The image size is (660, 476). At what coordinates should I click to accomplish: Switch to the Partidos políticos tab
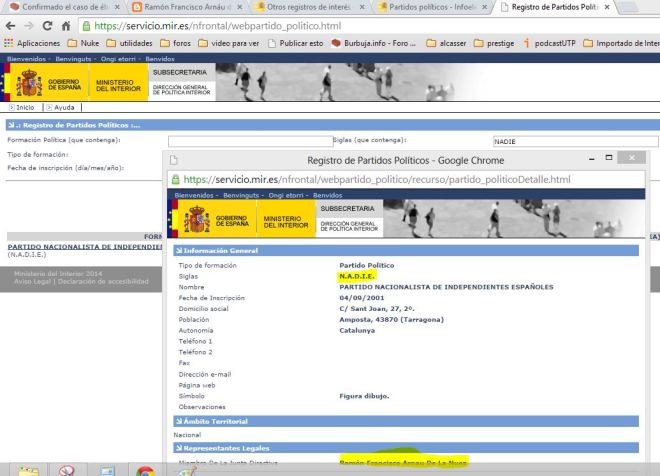tap(433, 7)
